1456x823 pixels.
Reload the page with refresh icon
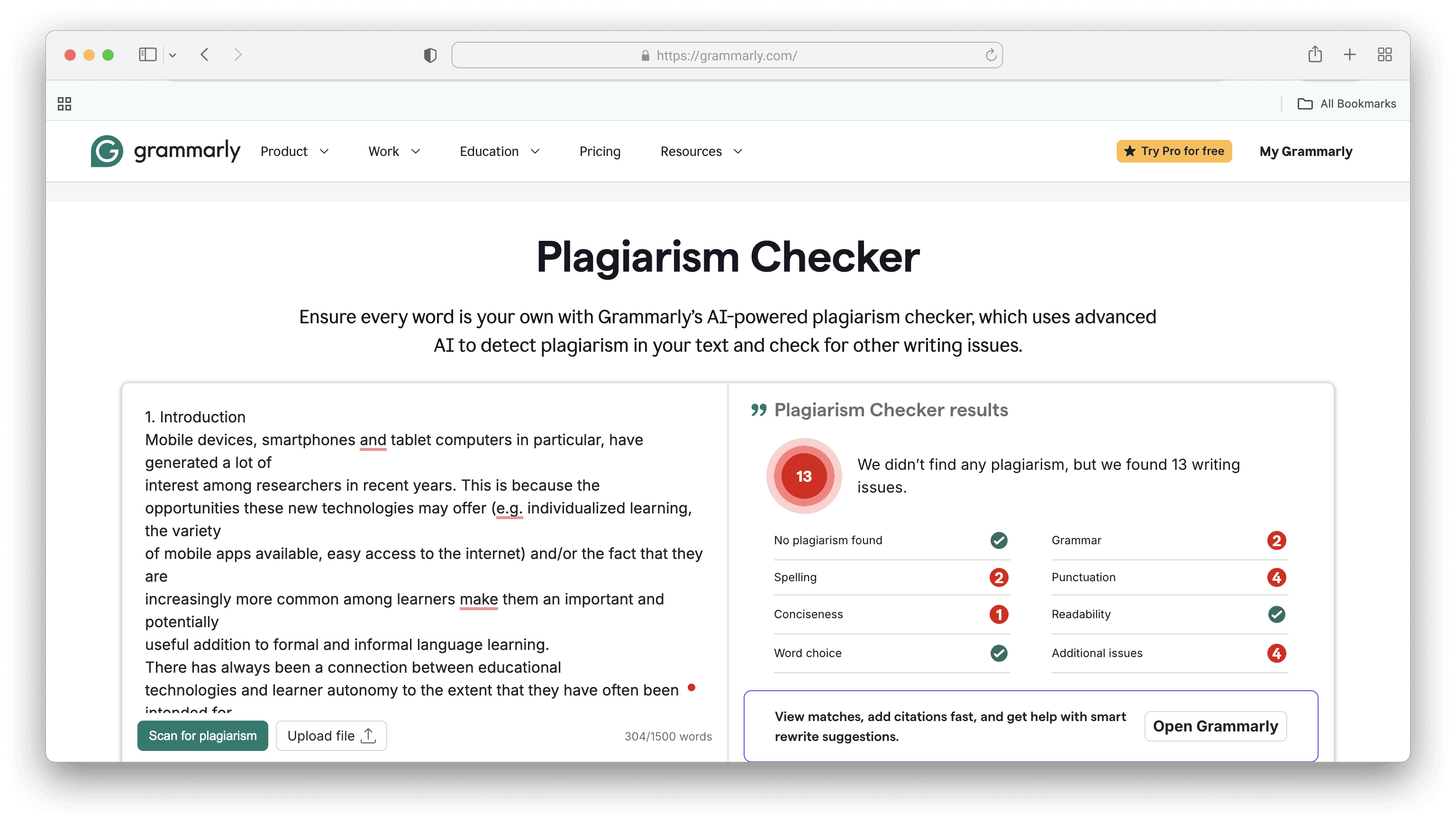click(990, 55)
